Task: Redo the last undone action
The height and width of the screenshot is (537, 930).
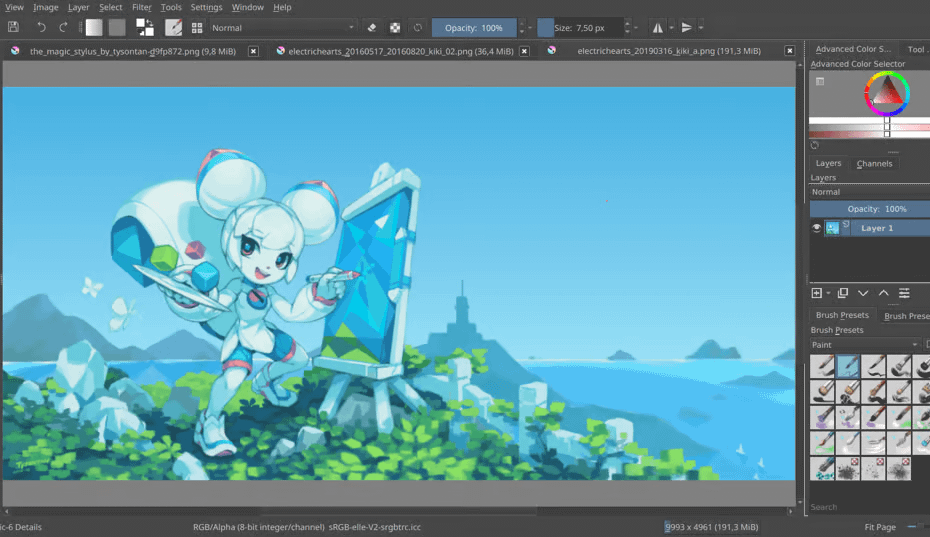Action: point(63,27)
